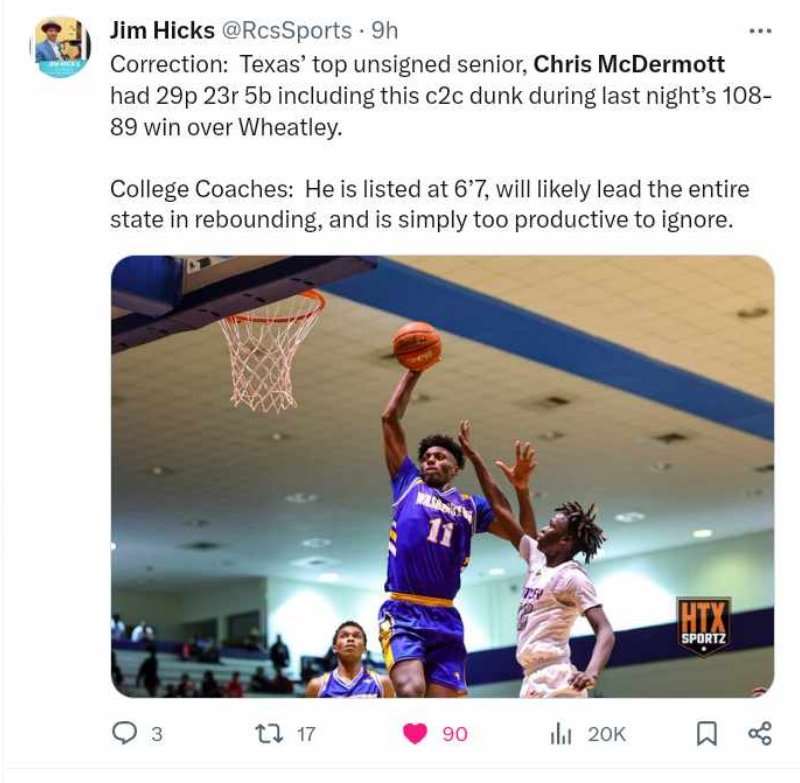The image size is (800, 783).
Task: Open the Jim Hicks display name link
Action: tap(162, 31)
